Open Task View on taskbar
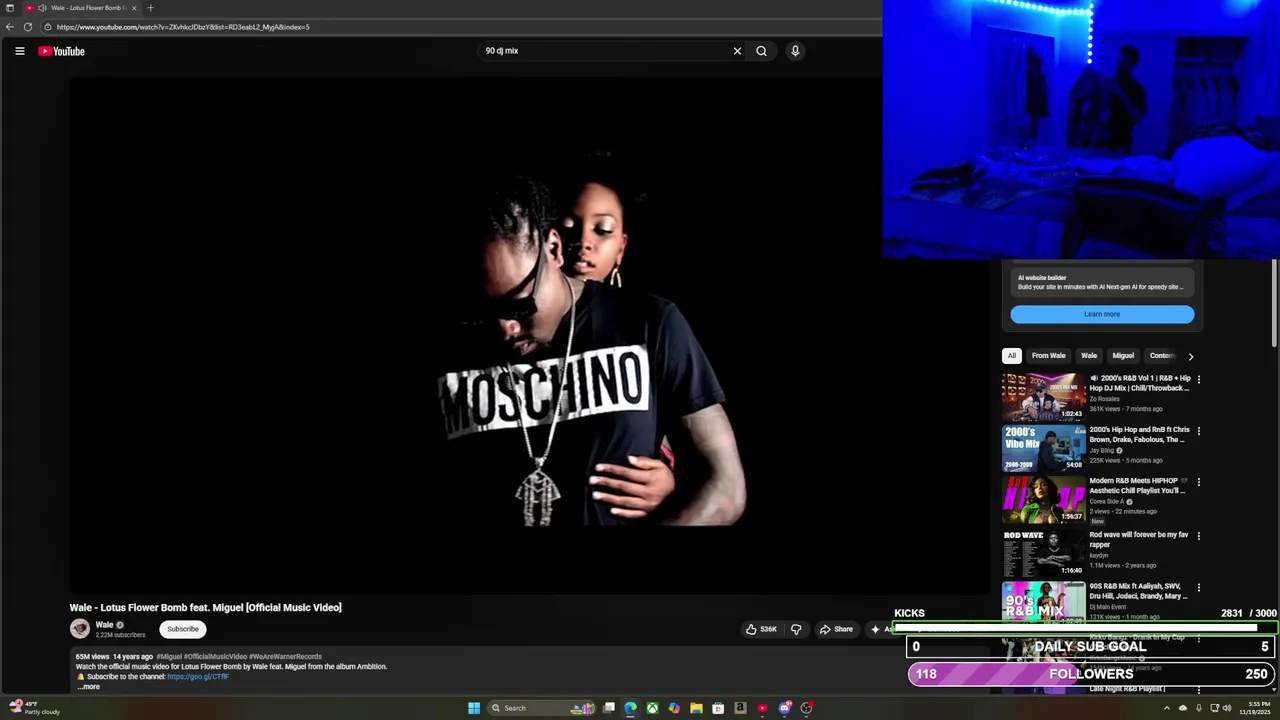This screenshot has height=720, width=1280. [x=608, y=708]
